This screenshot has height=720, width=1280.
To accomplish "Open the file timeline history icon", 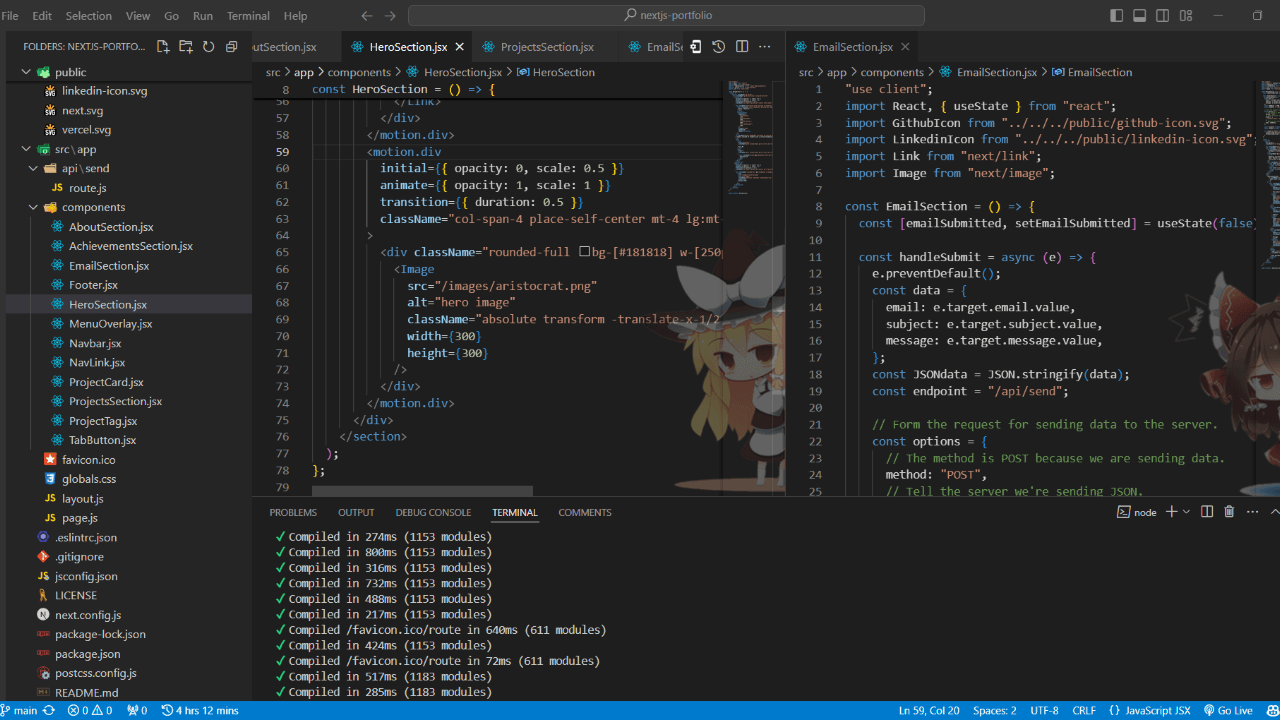I will point(718,47).
